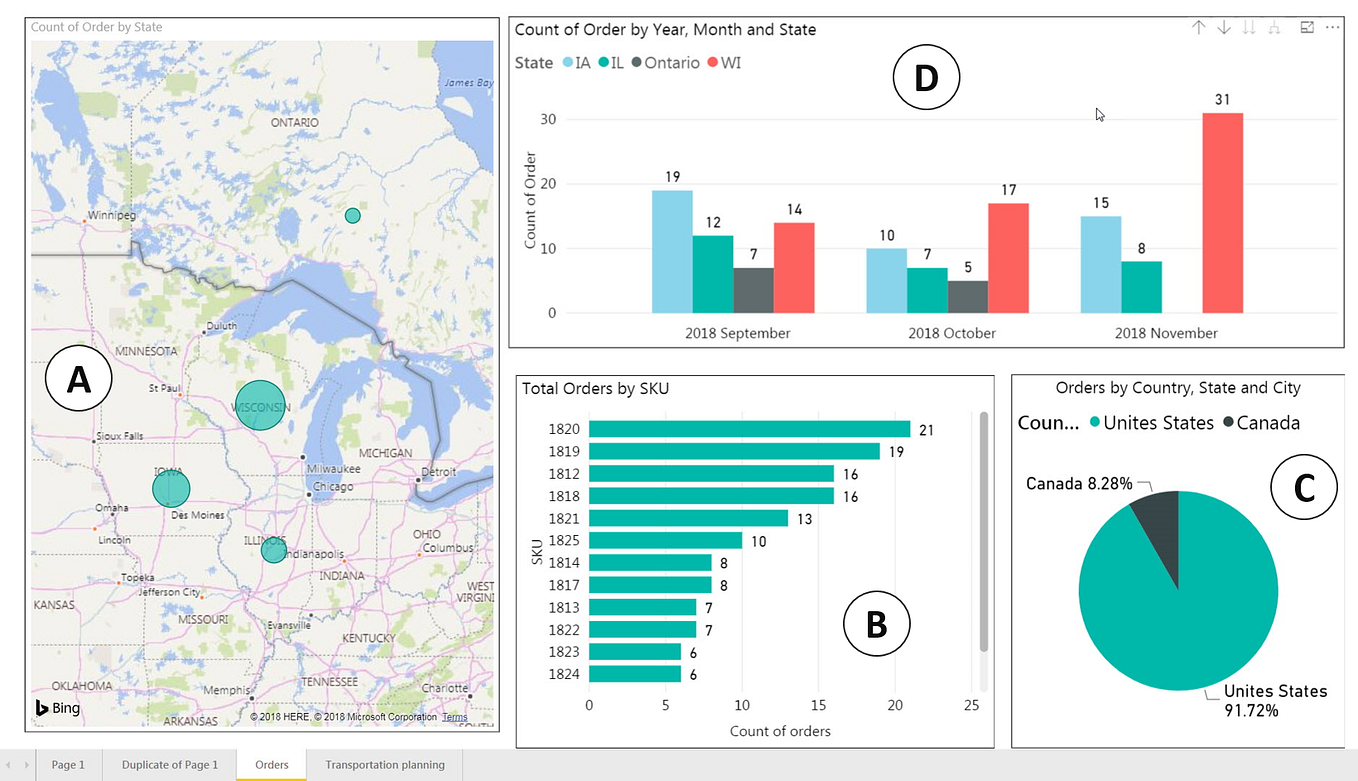1358x781 pixels.
Task: Toggle the IA item in the State legend
Action: click(x=578, y=62)
